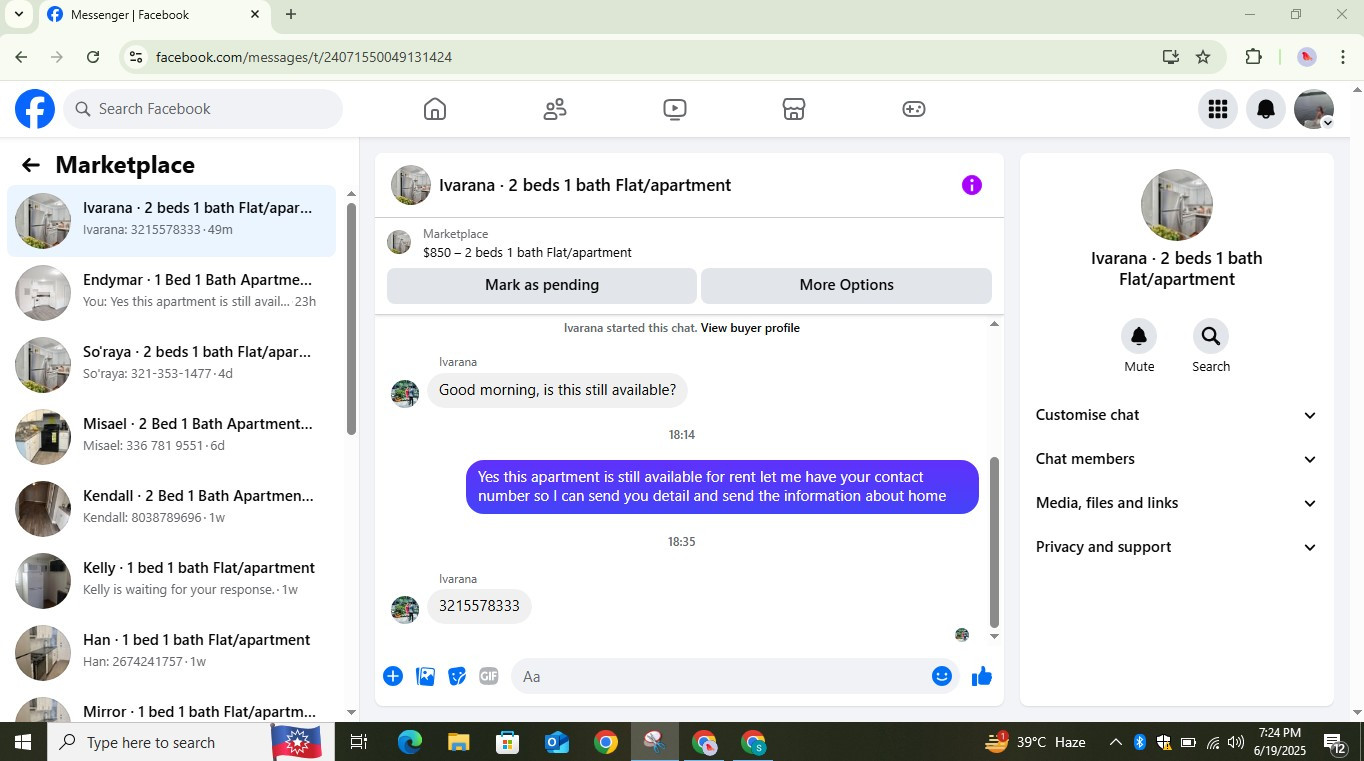Open the View buyer profile link
Viewport: 1364px width, 761px height.
pyautogui.click(x=750, y=328)
